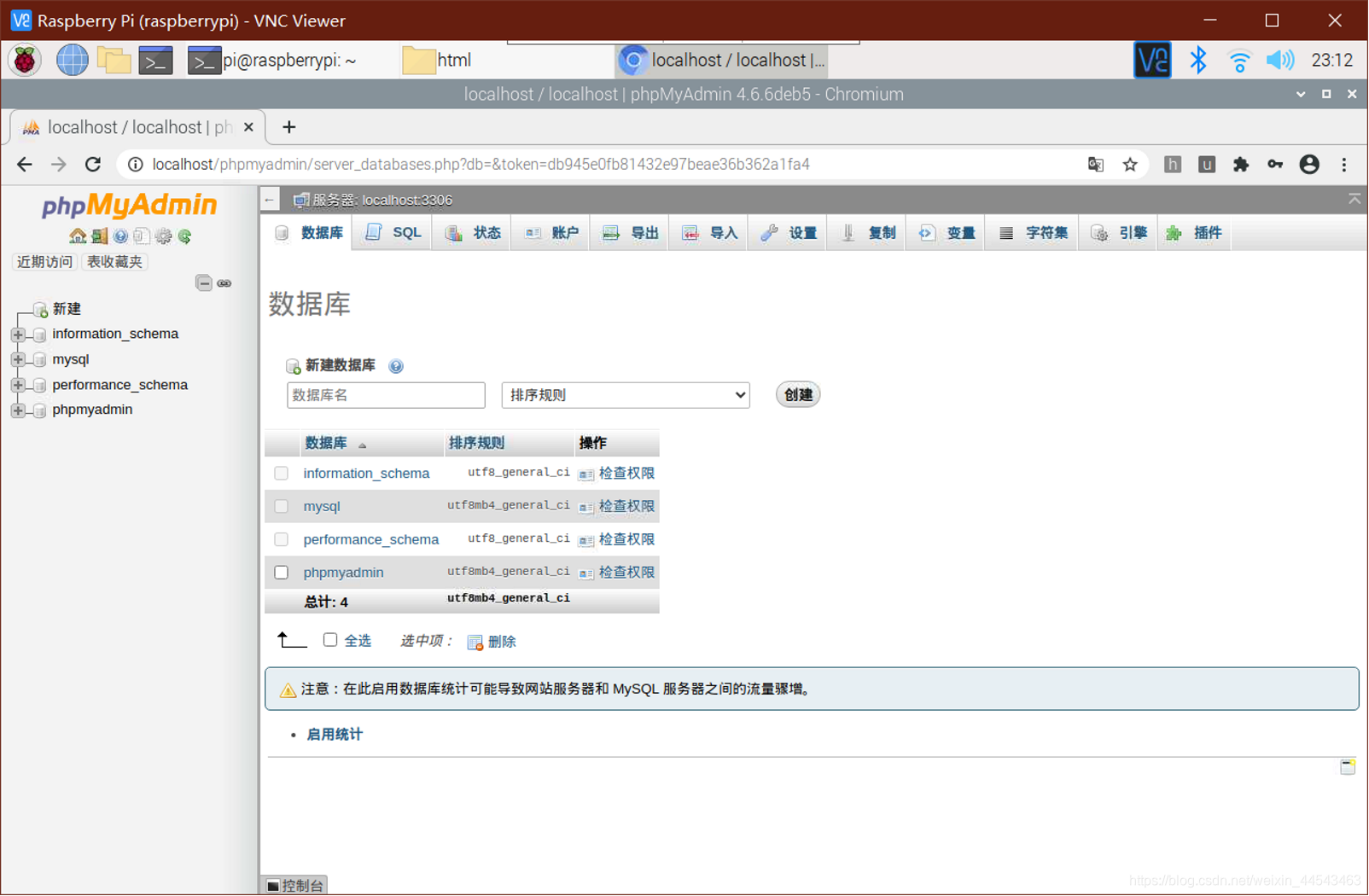
Task: Click the log out door icon
Action: coord(100,236)
